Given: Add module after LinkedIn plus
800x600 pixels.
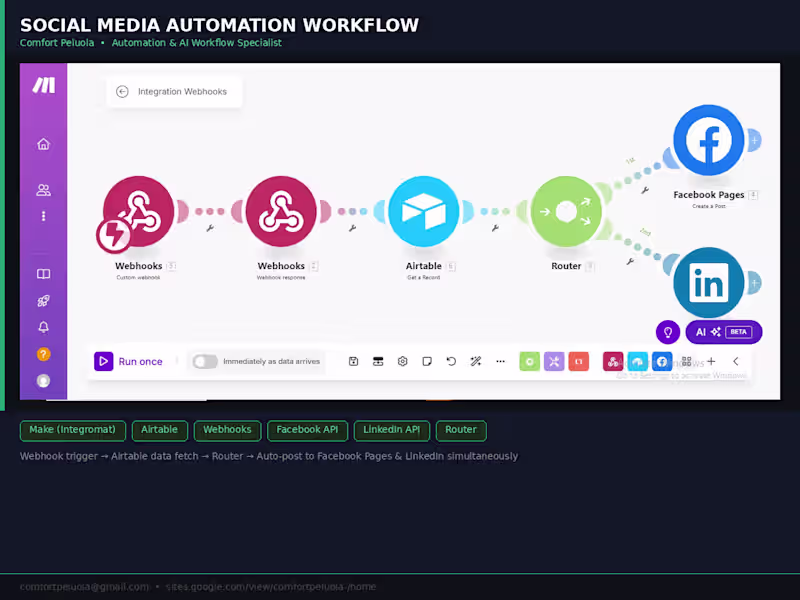Looking at the screenshot, I should tap(754, 283).
